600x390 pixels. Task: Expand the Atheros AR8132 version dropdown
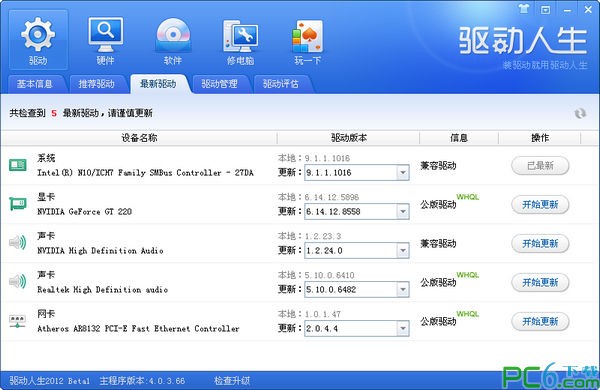403,328
